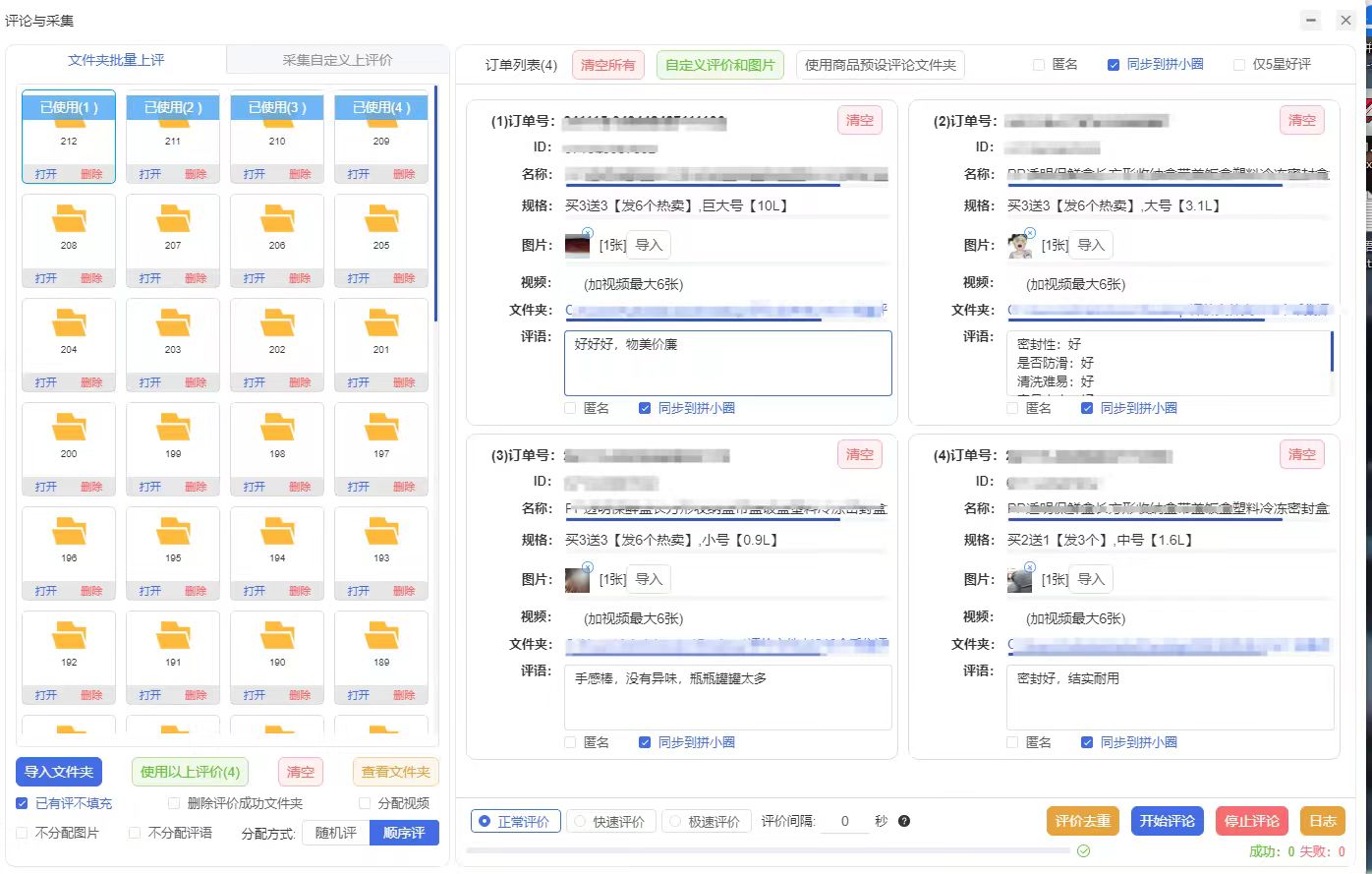The width and height of the screenshot is (1372, 874).
Task: Click 评价间隔 seconds input field
Action: (x=844, y=821)
